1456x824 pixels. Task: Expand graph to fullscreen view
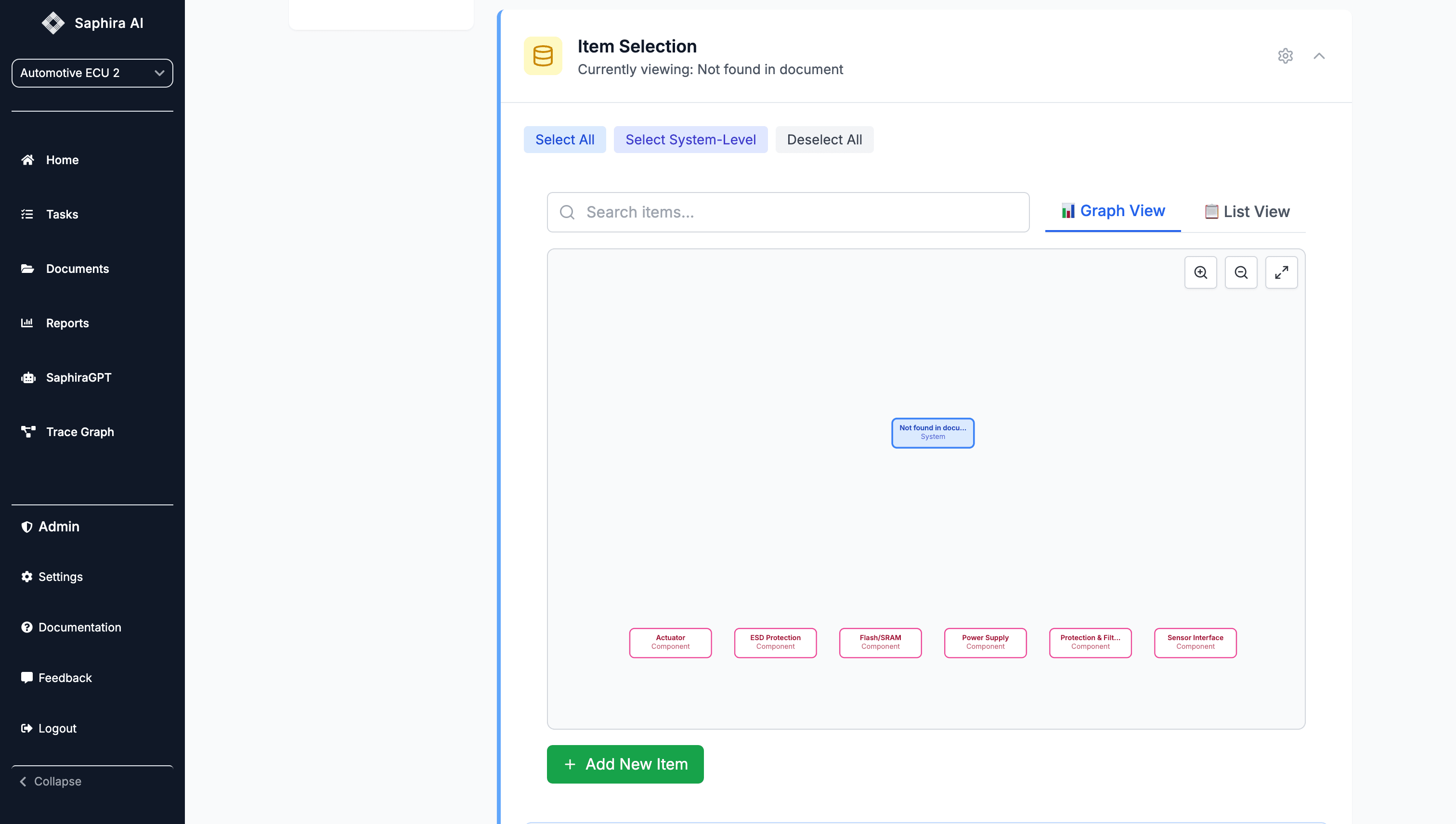(x=1281, y=272)
